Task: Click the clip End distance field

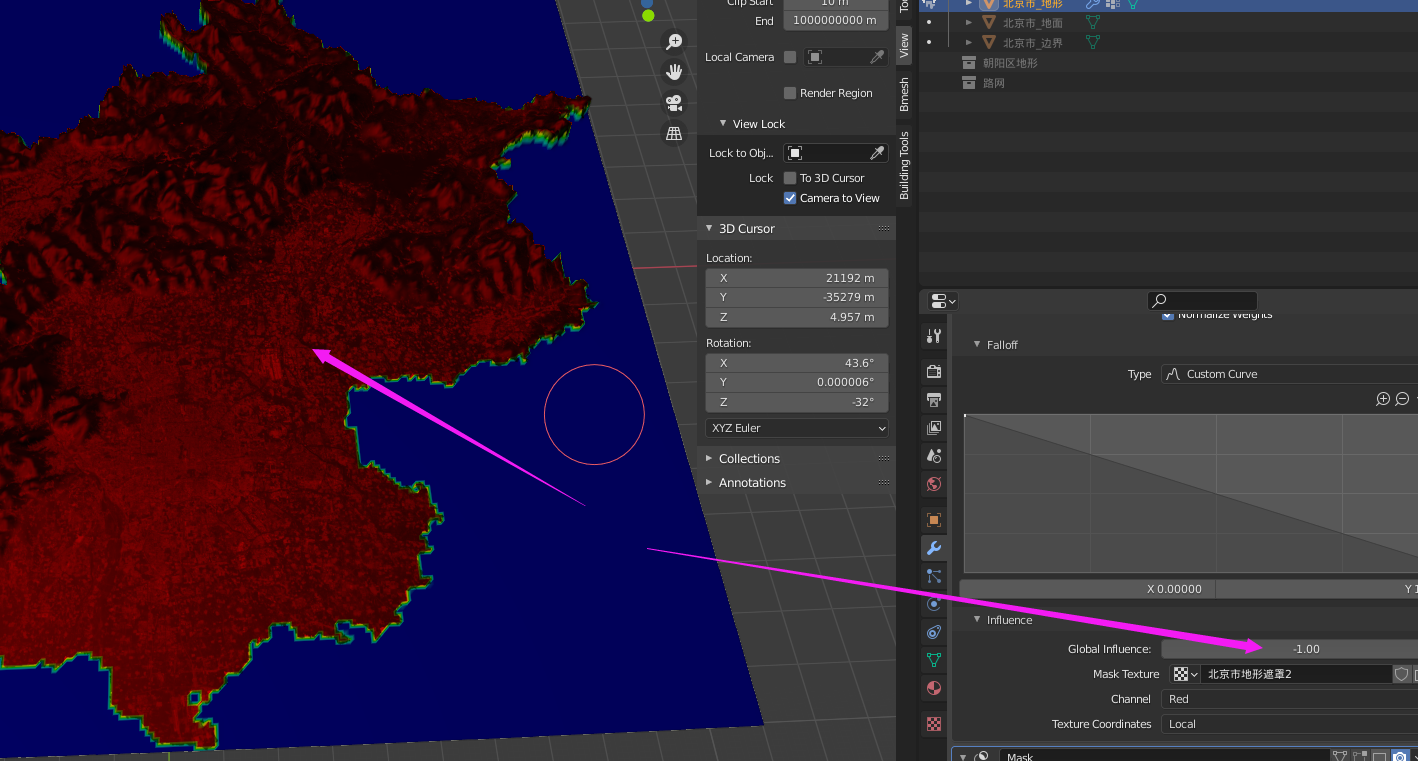Action: click(836, 20)
